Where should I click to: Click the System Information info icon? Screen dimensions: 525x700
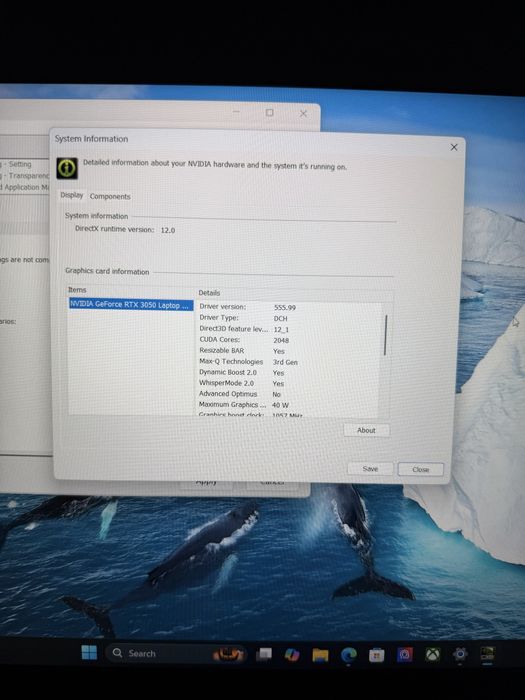click(x=67, y=168)
